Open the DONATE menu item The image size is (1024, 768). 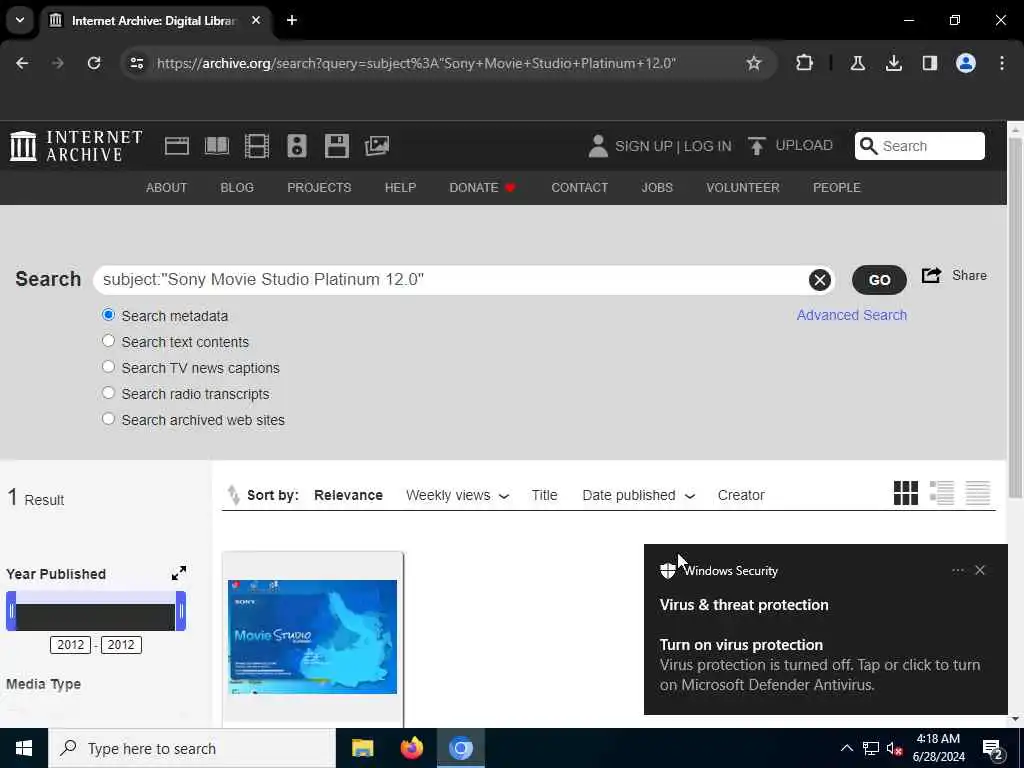[x=483, y=188]
